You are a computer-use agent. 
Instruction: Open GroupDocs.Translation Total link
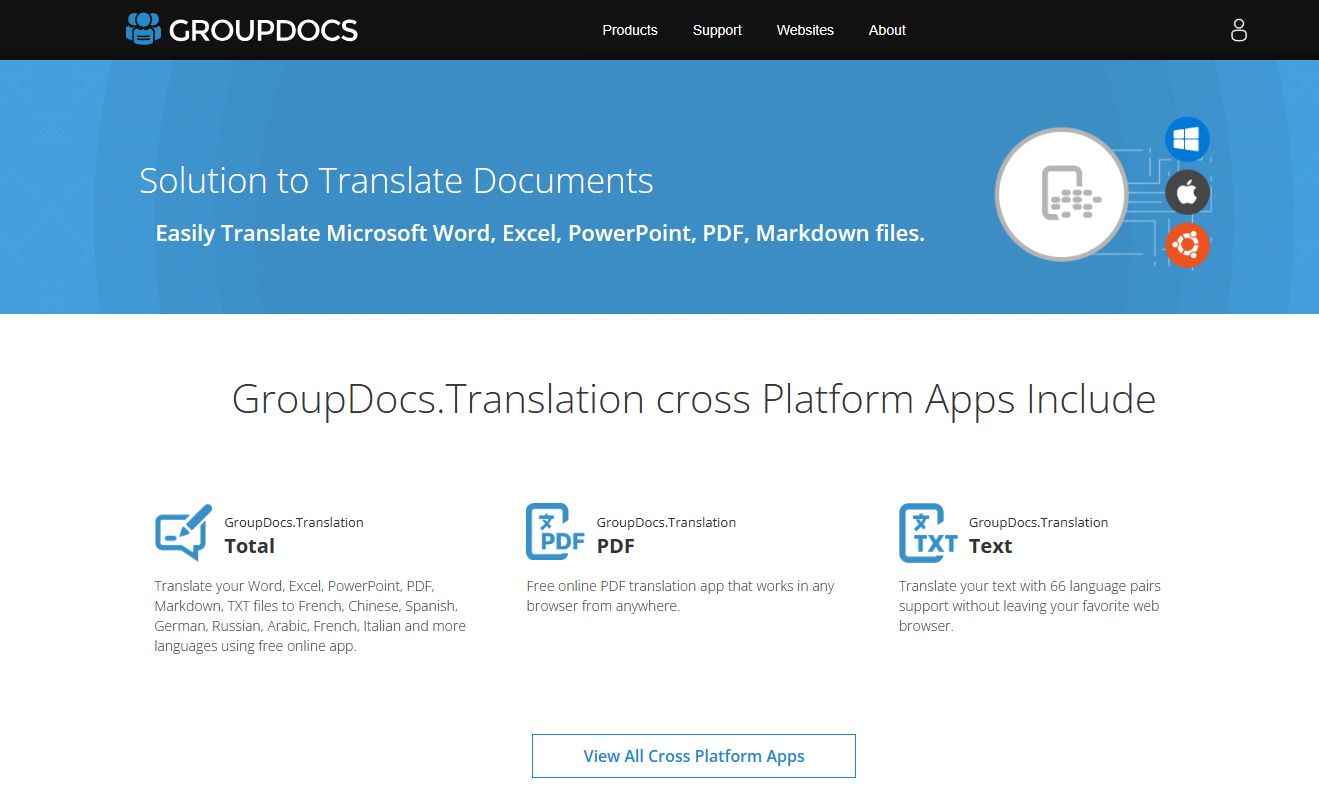pos(294,535)
